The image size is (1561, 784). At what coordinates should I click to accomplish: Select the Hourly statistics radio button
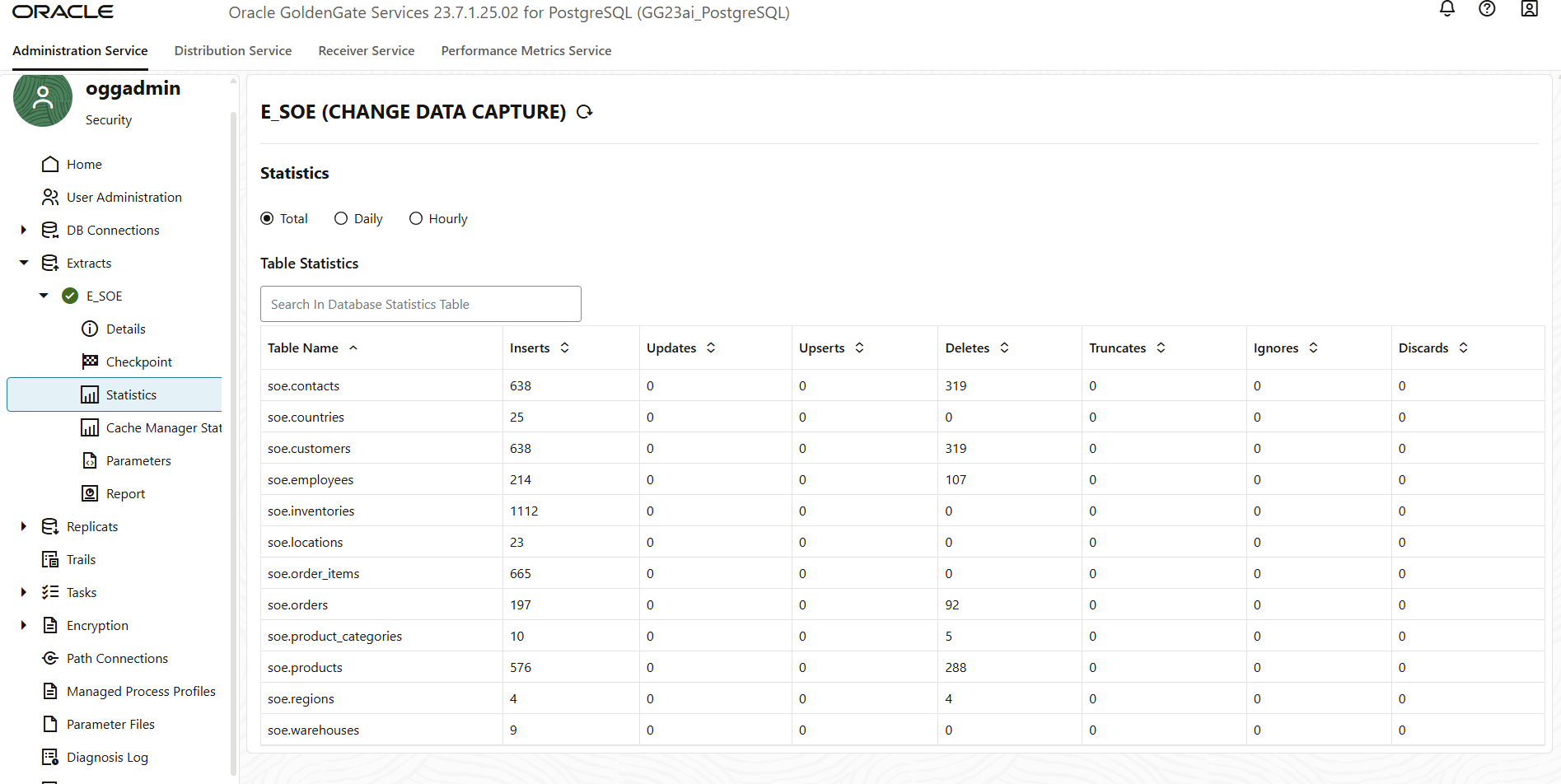[x=416, y=219]
